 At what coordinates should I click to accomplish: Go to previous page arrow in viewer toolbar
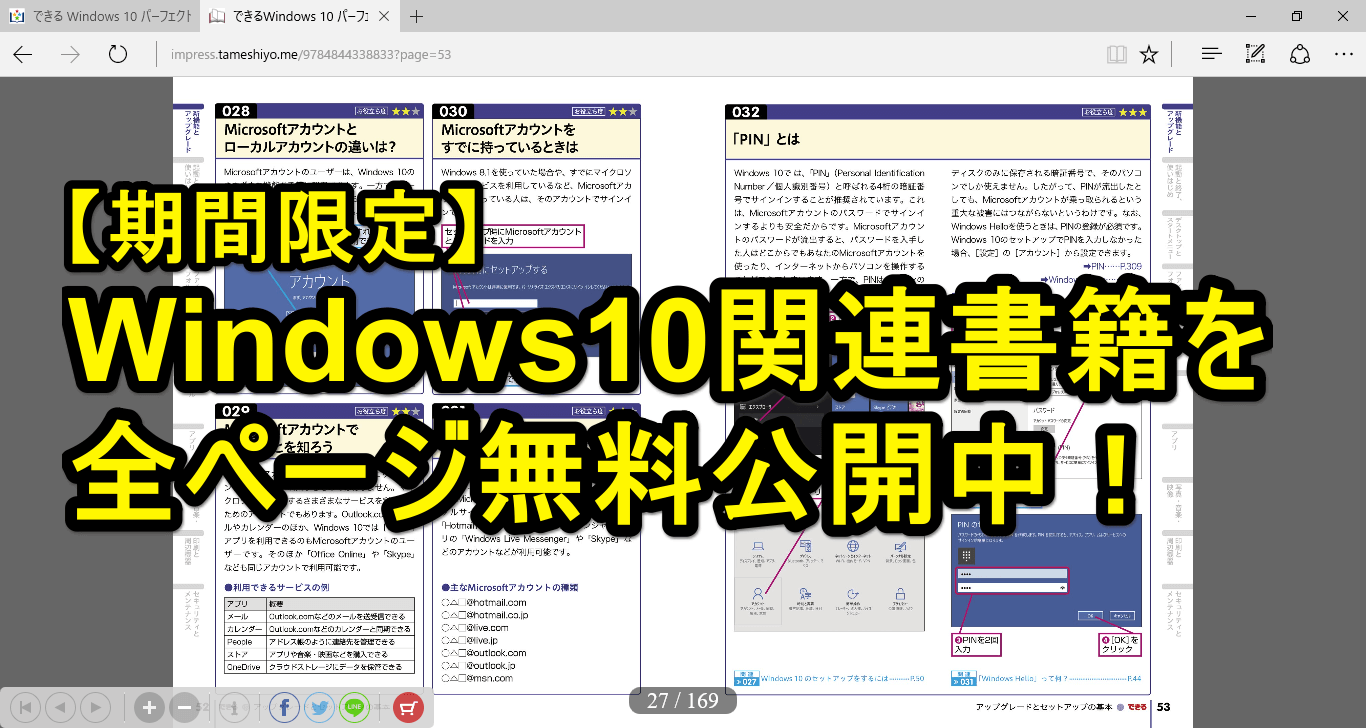60,708
